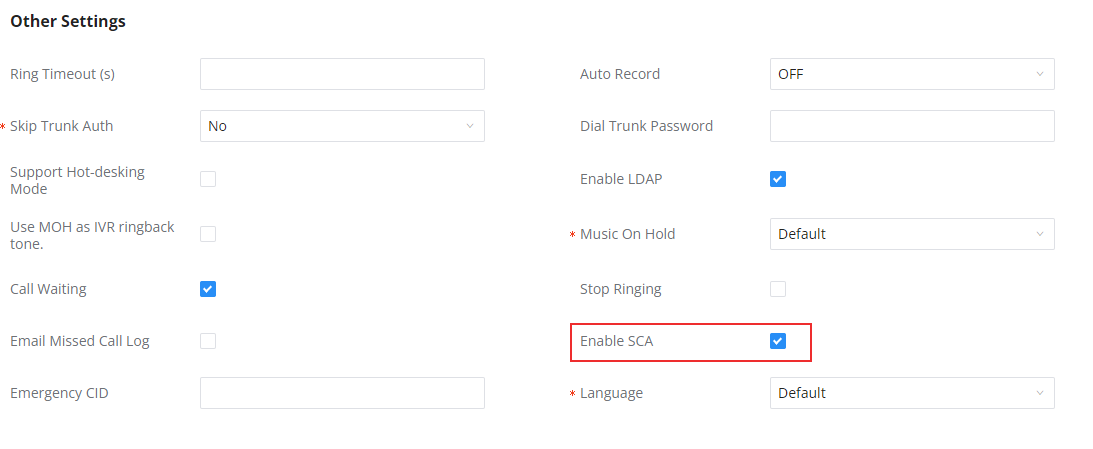
Task: Tick Use MOH as IVR ringback tone
Action: pos(208,234)
